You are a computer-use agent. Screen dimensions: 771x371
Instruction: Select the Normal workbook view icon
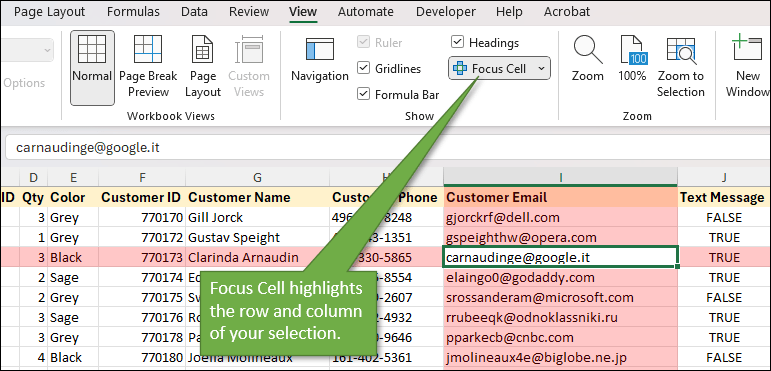pos(92,49)
